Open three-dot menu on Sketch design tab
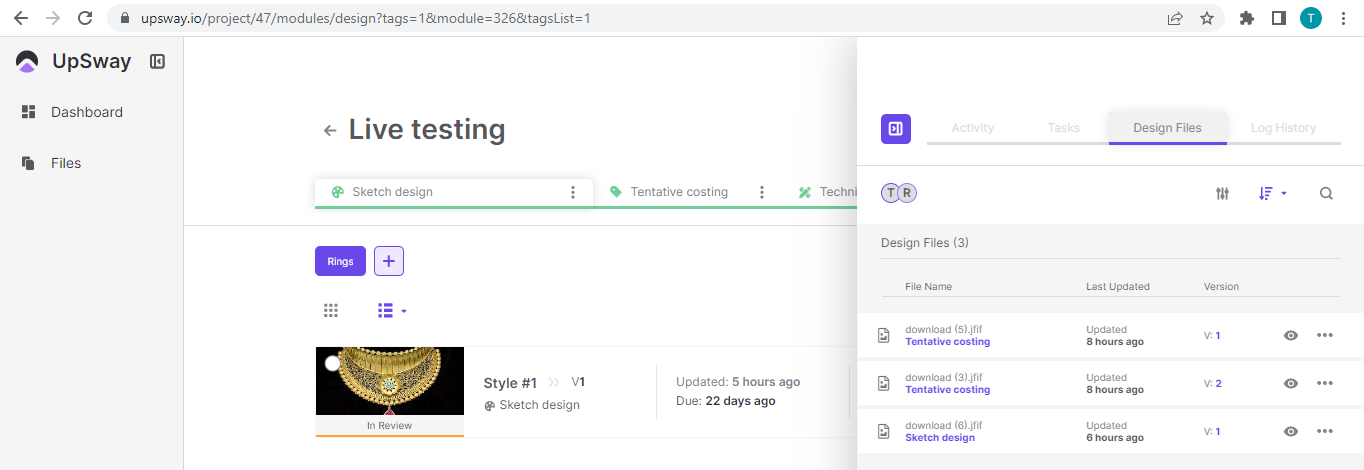This screenshot has height=470, width=1364. pos(573,192)
